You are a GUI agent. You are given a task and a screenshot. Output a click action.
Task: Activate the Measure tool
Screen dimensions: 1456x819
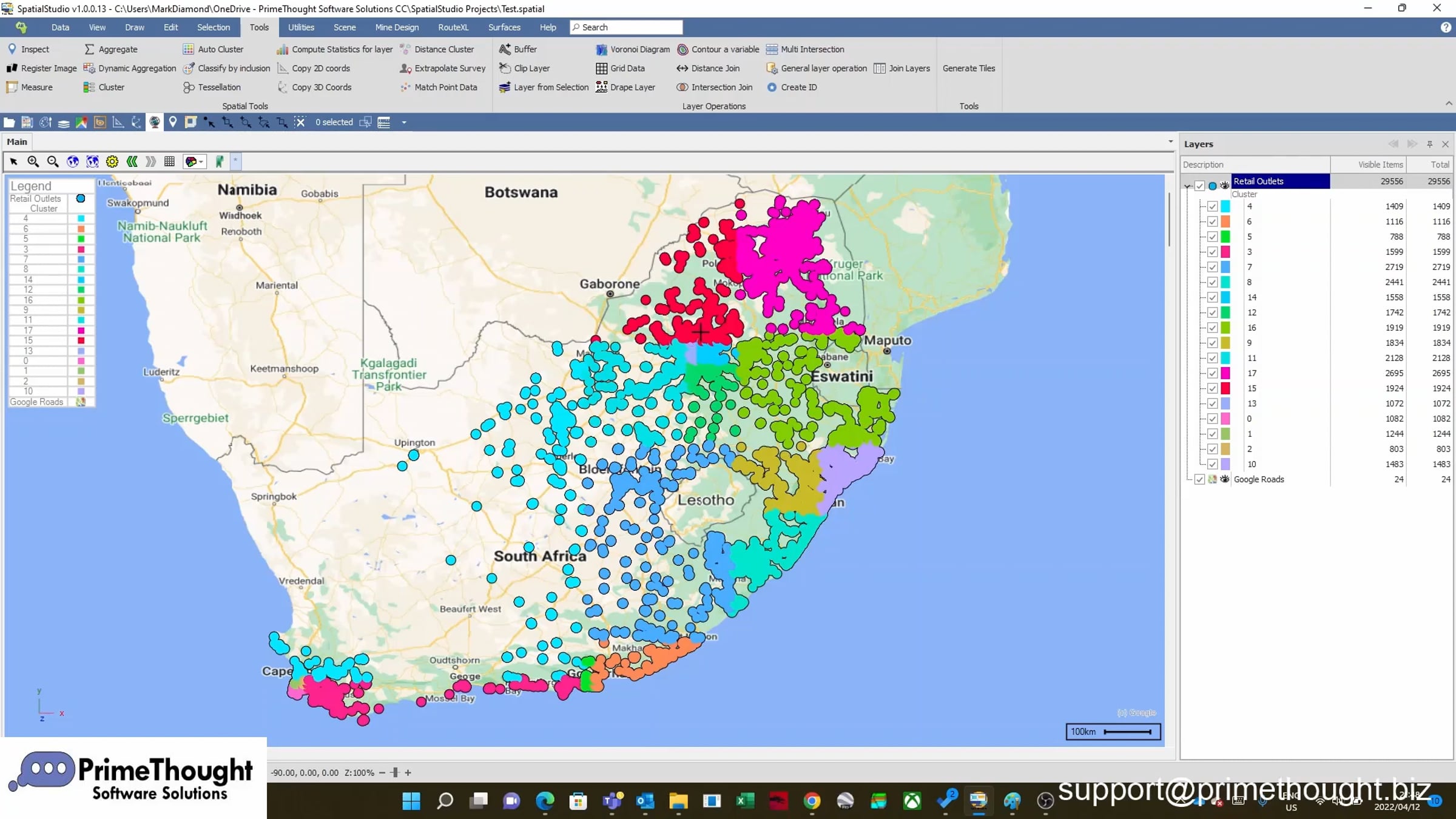click(29, 87)
